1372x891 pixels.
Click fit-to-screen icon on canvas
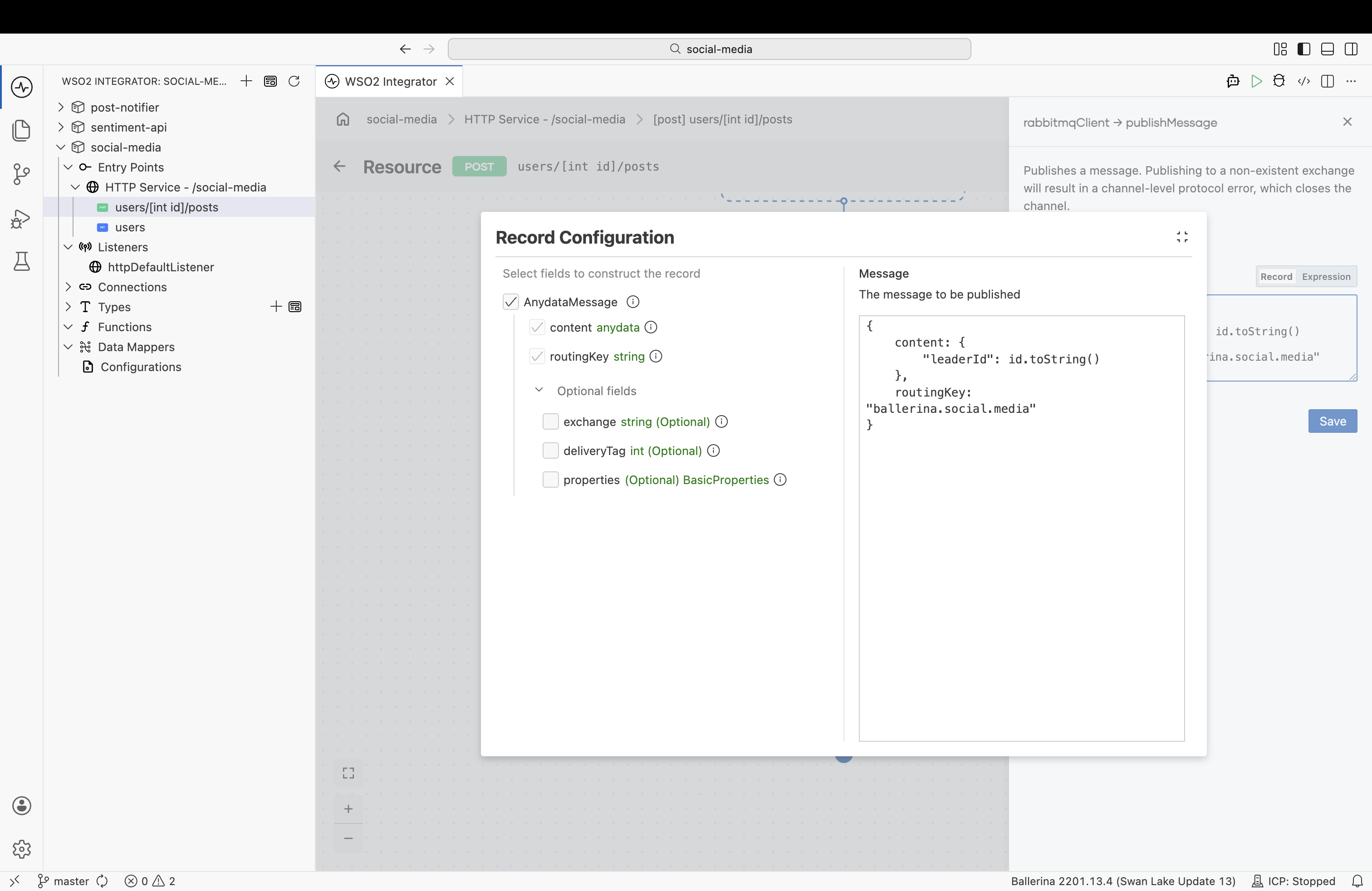pos(348,773)
